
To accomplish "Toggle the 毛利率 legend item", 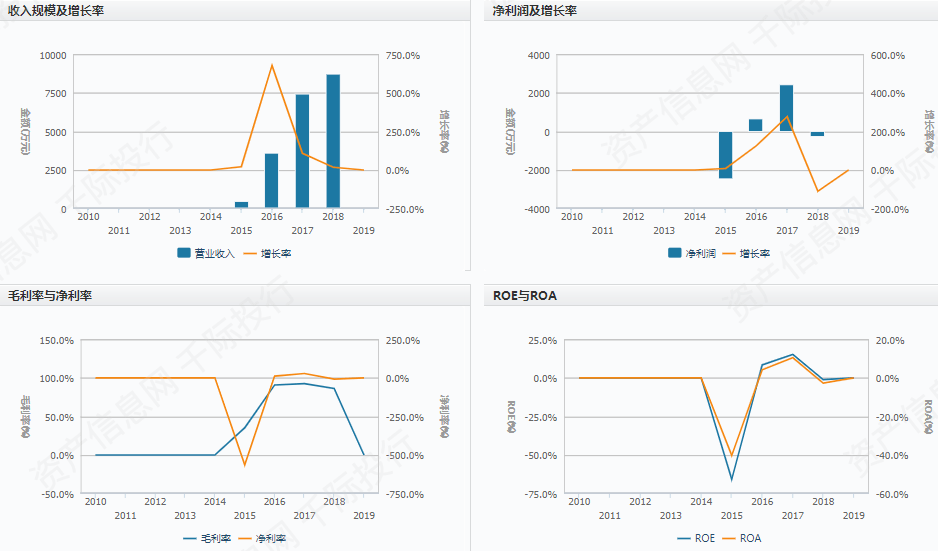I will tap(208, 538).
